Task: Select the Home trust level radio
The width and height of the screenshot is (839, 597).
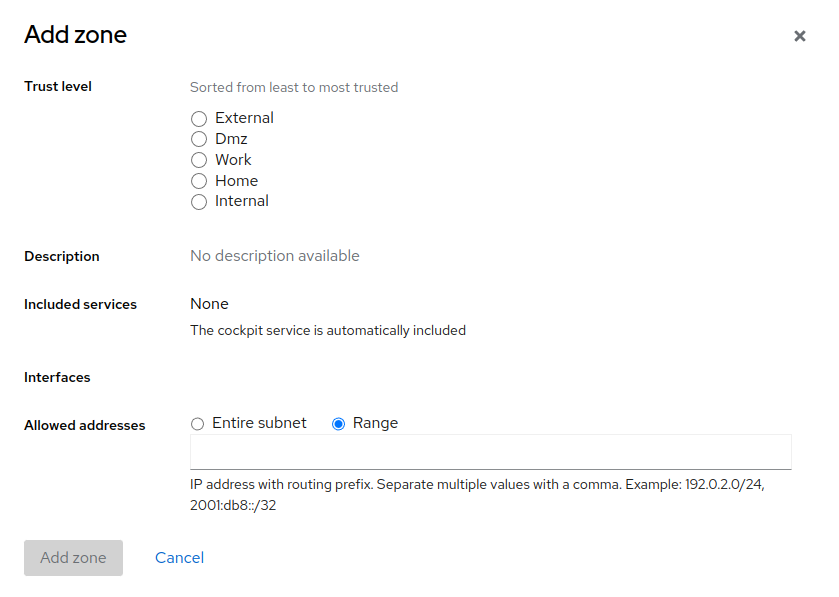Action: click(x=199, y=181)
